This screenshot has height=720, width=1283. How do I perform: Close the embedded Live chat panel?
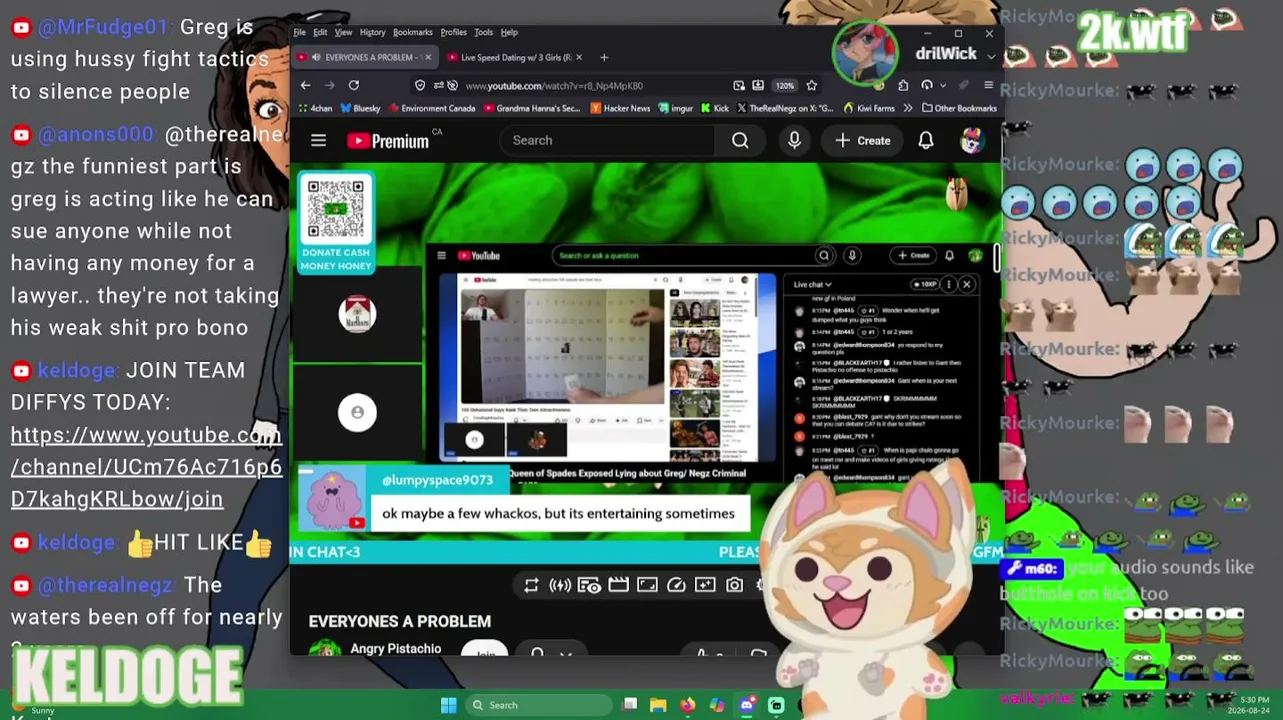[966, 284]
